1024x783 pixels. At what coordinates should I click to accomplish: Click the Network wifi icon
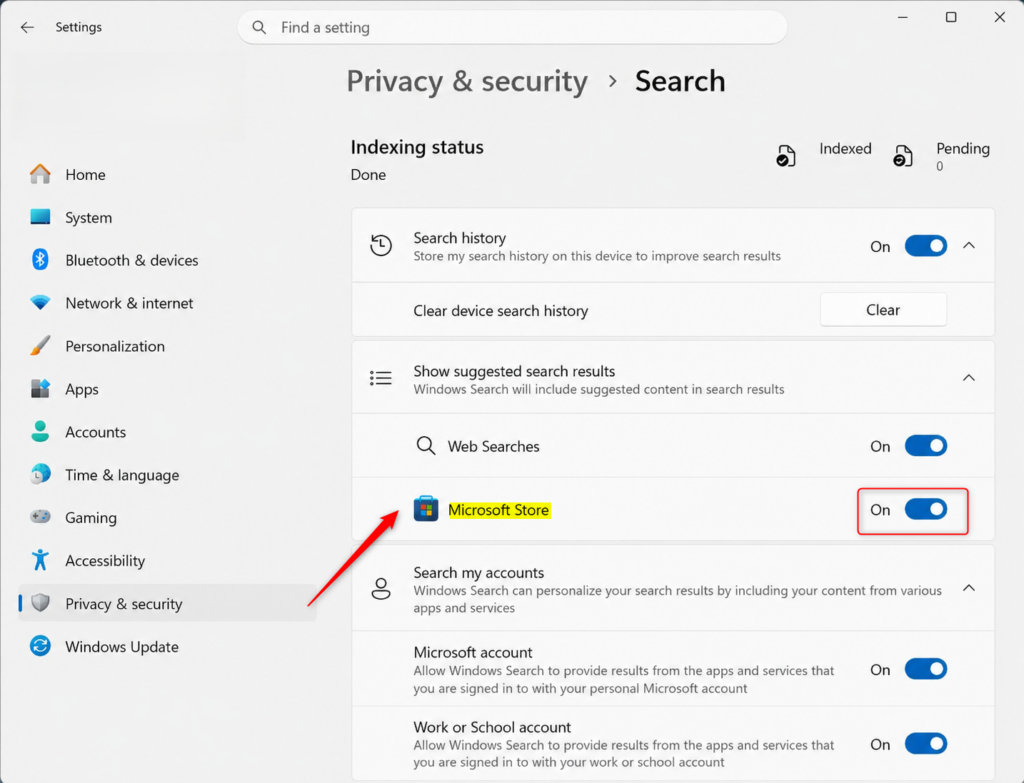[40, 303]
